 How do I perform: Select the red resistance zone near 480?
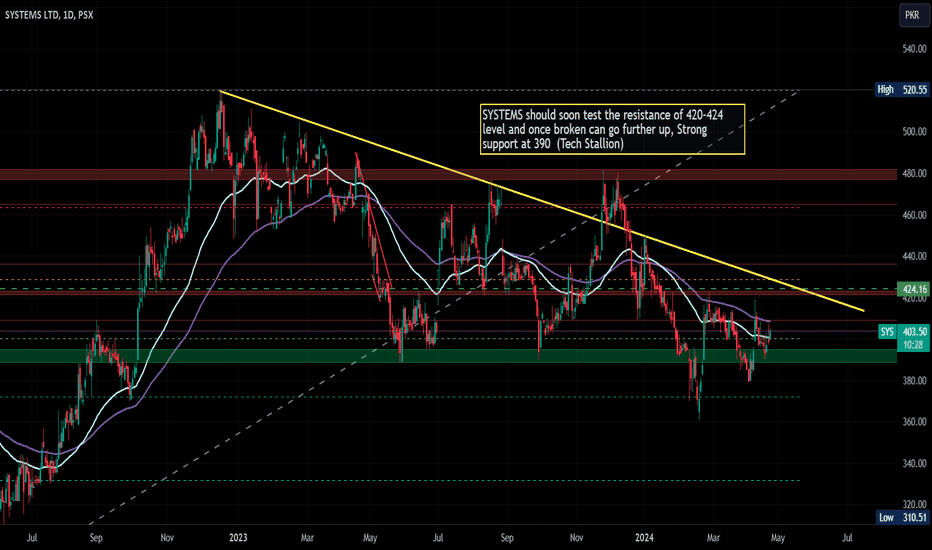tap(448, 174)
